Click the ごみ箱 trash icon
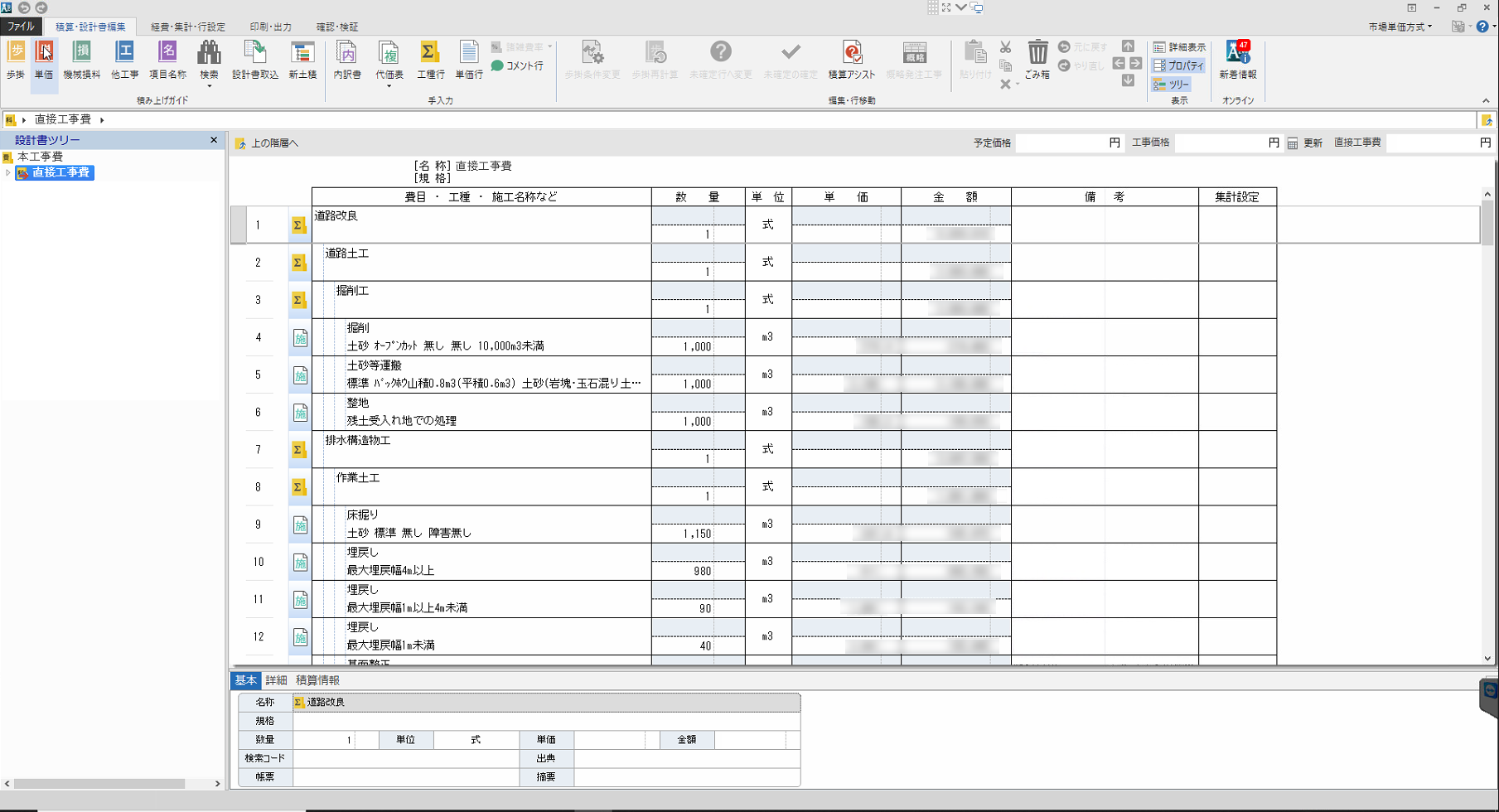Viewport: 1499px width, 812px height. [1037, 59]
